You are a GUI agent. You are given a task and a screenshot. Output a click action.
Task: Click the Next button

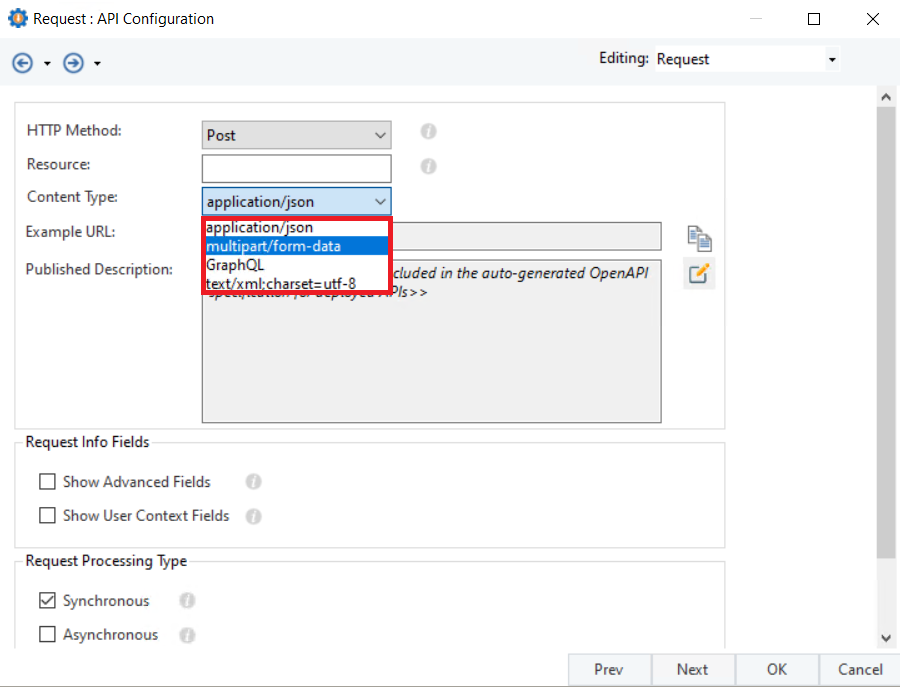[692, 670]
